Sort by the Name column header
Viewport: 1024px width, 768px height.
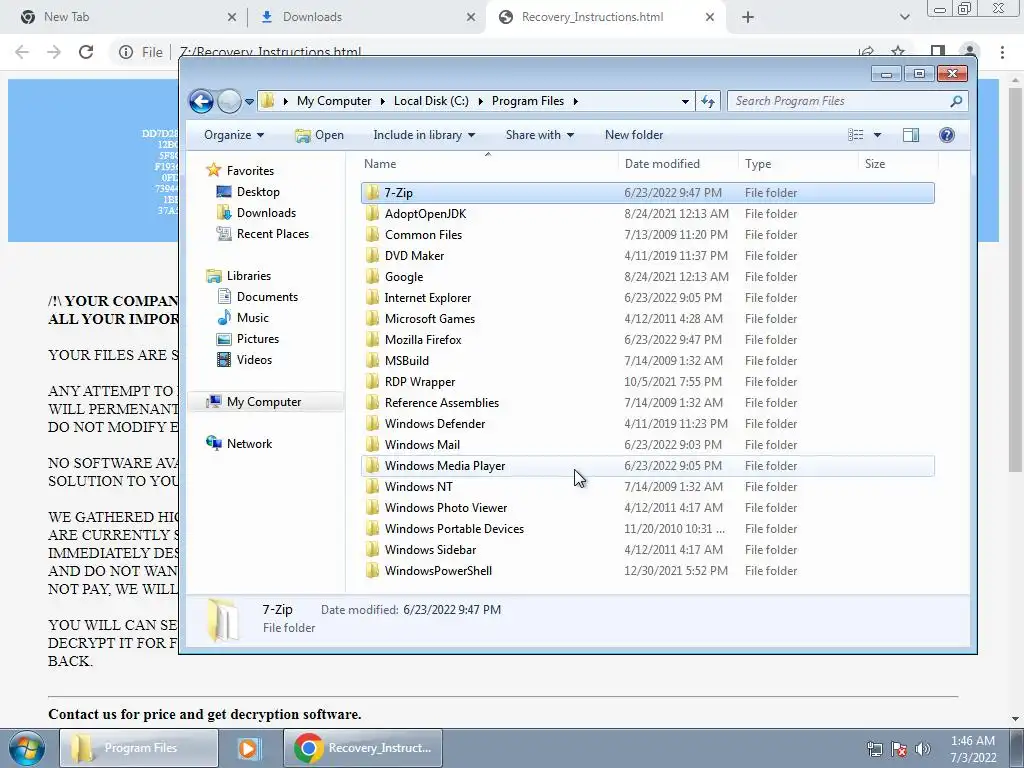[488, 163]
